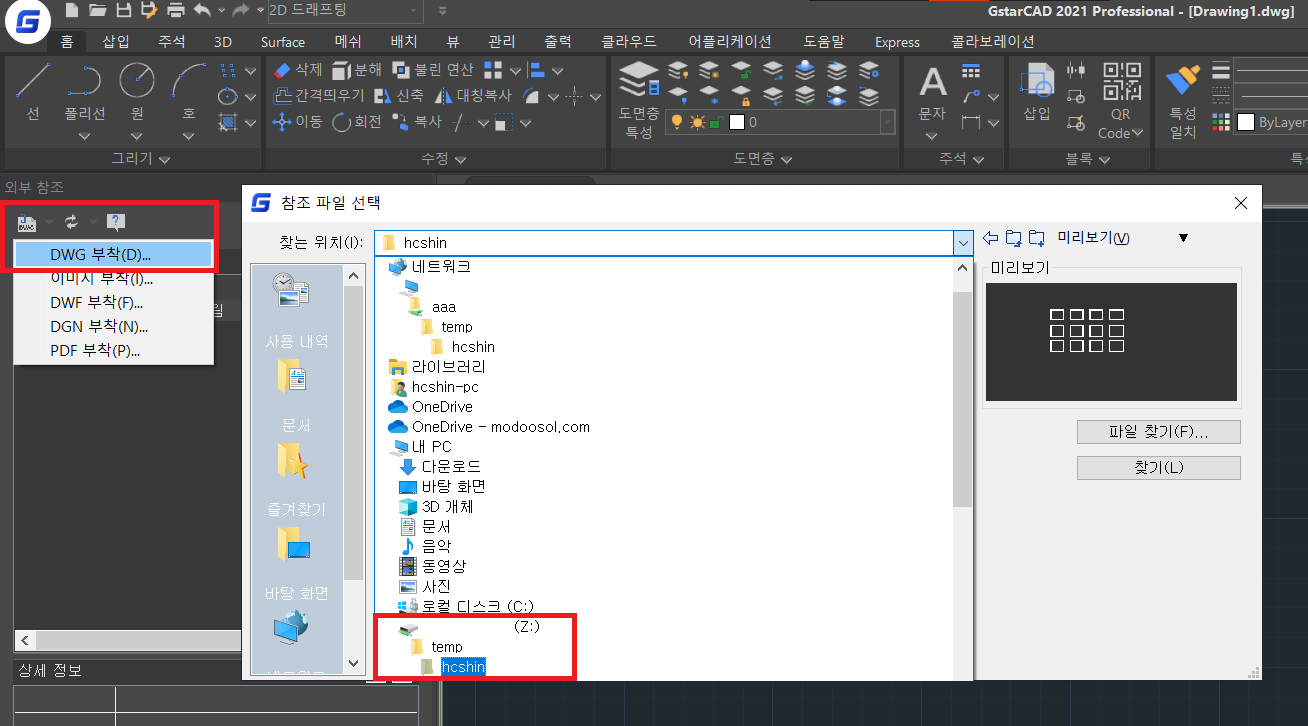
Task: Click the New file icon in quick access toolbar
Action: click(72, 11)
